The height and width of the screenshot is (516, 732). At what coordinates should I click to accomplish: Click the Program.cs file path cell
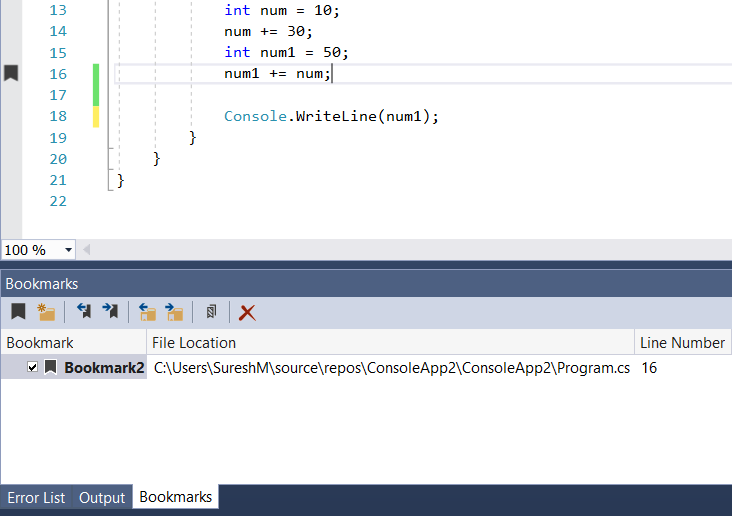point(392,368)
